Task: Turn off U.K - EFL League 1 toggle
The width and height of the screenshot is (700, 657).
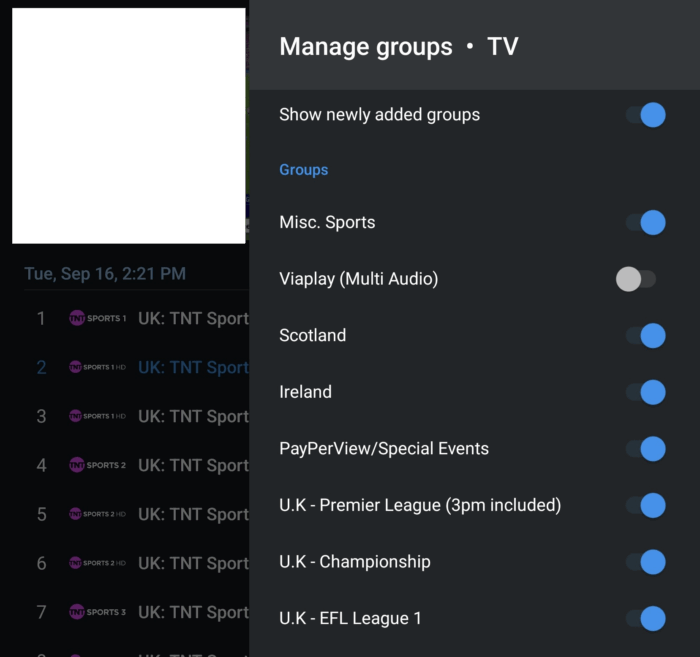Action: coord(645,619)
